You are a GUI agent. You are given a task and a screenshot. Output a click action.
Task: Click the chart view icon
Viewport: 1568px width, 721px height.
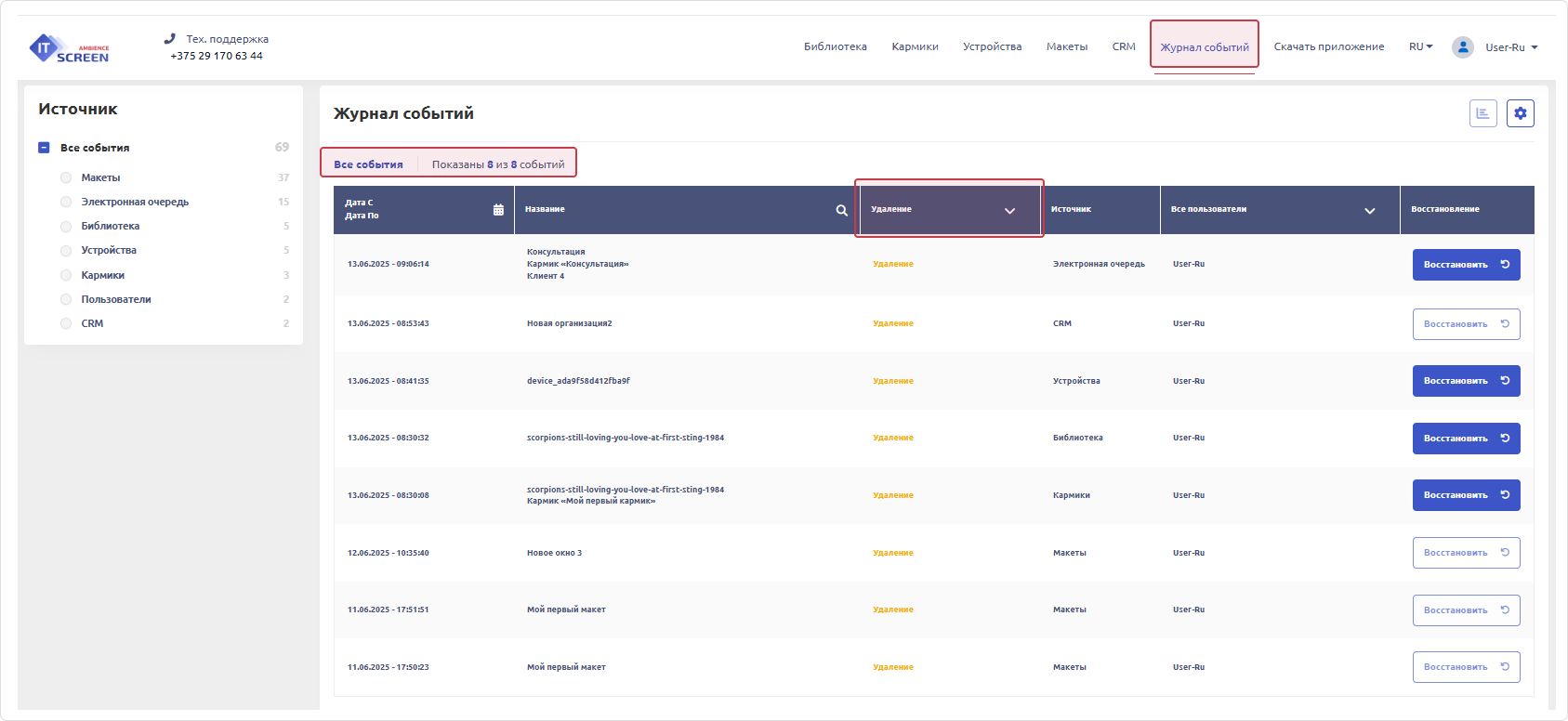1482,113
